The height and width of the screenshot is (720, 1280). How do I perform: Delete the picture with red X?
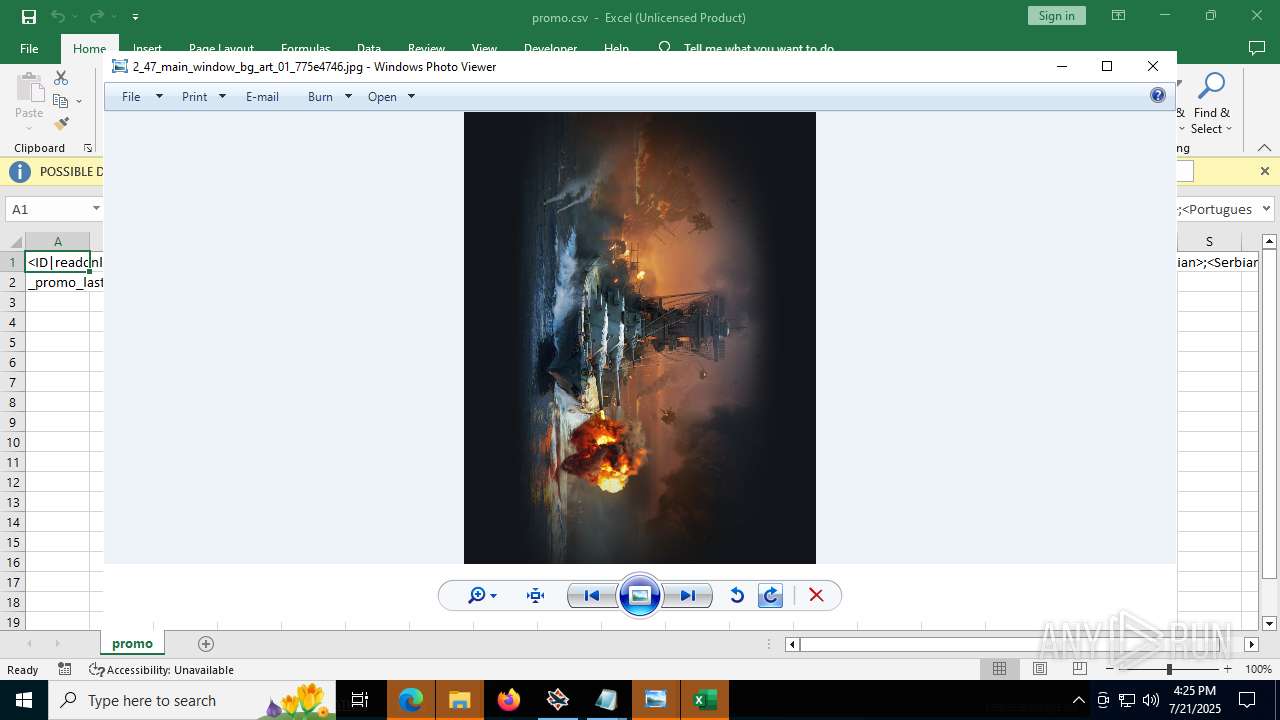tap(816, 596)
